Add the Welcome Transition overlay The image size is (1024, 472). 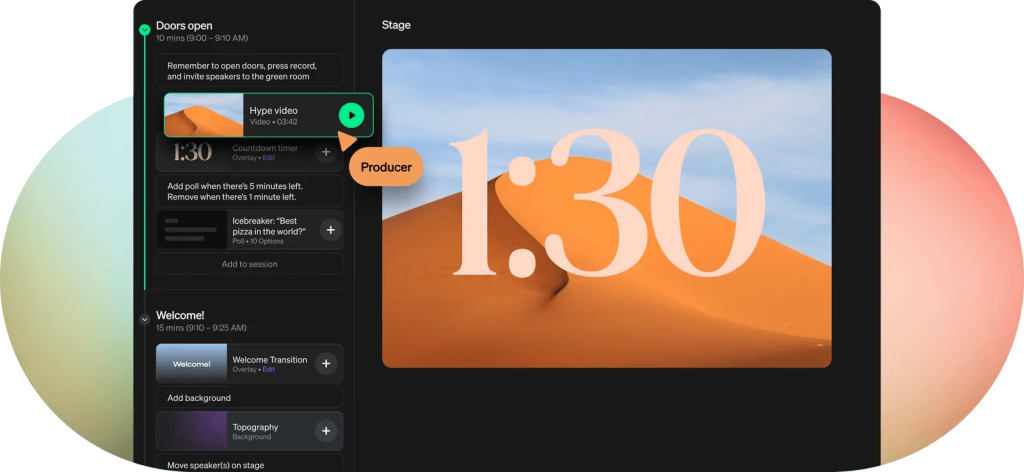click(326, 364)
